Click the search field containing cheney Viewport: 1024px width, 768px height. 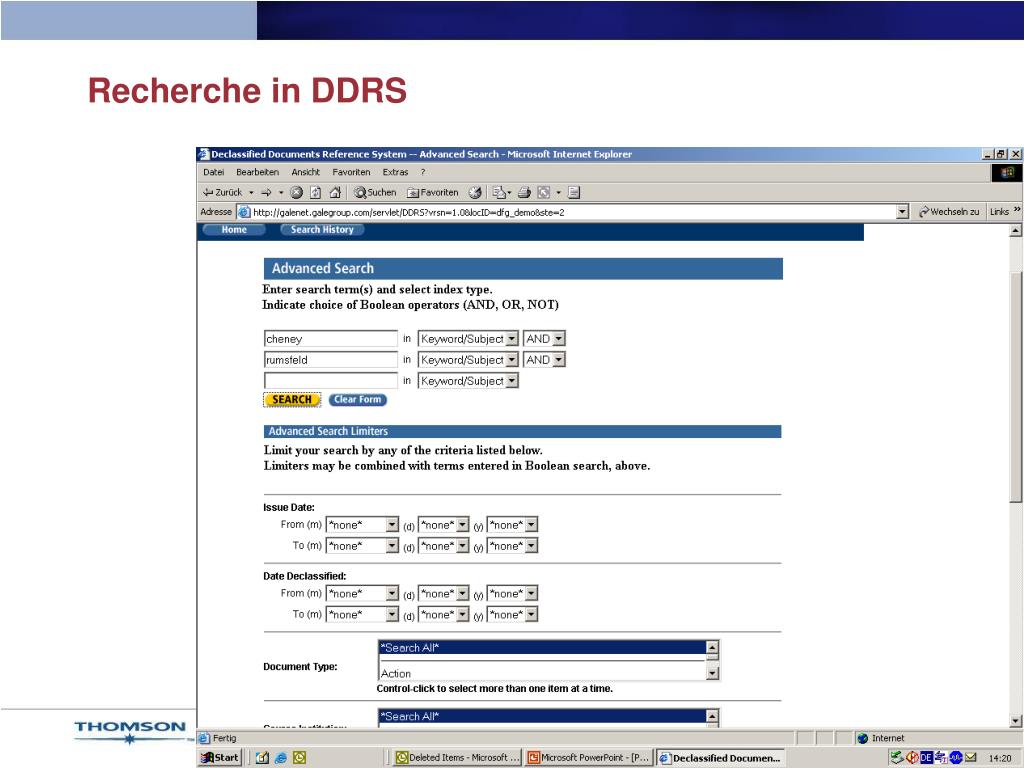click(x=330, y=339)
